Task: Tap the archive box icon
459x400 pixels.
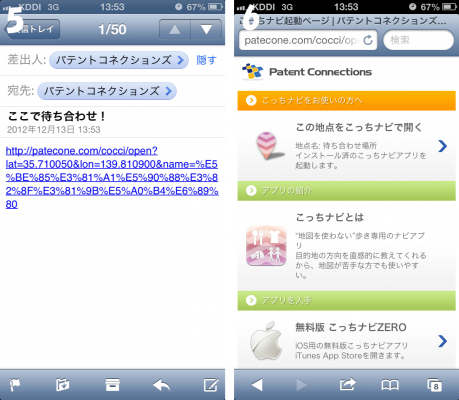Action: click(x=112, y=385)
